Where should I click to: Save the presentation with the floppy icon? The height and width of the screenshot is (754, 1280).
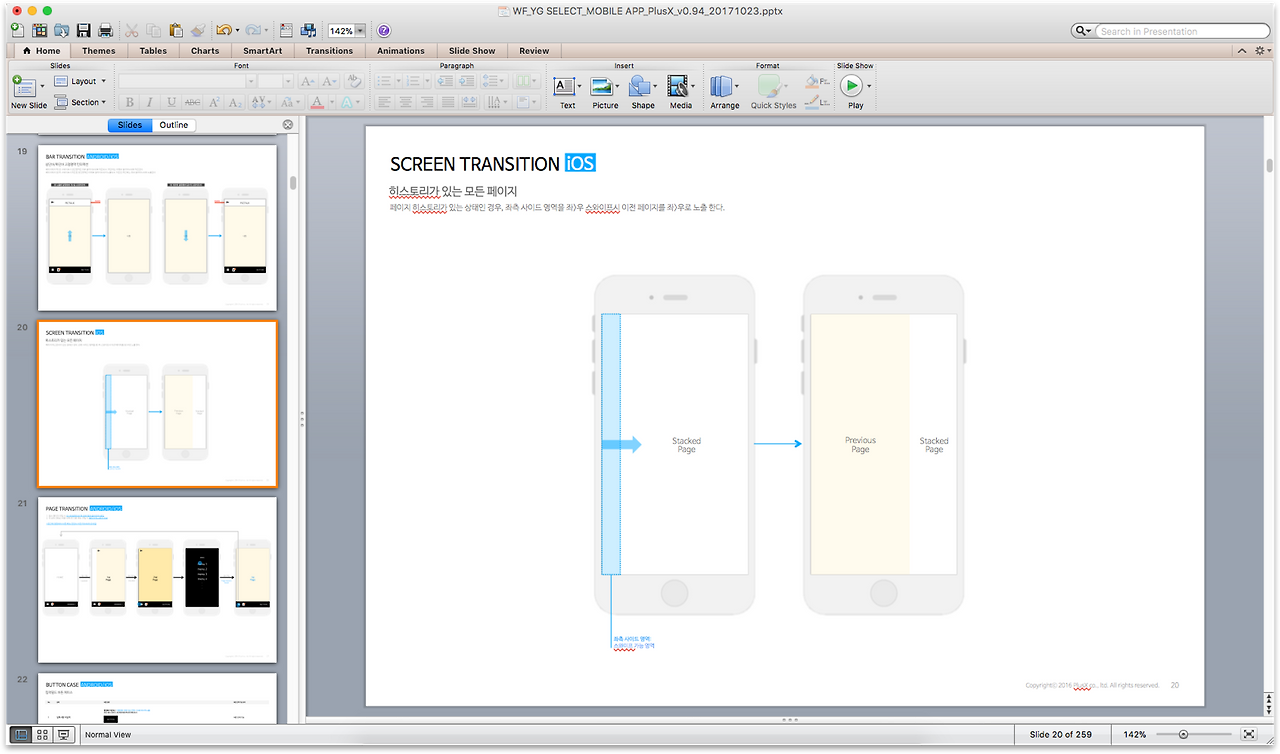[84, 31]
